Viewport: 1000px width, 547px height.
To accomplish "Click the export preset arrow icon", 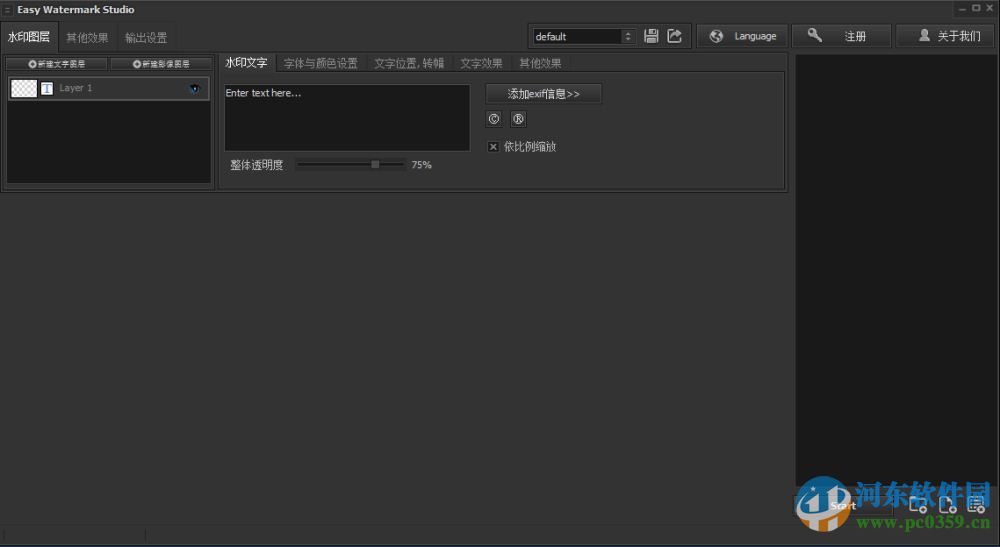I will [675, 36].
